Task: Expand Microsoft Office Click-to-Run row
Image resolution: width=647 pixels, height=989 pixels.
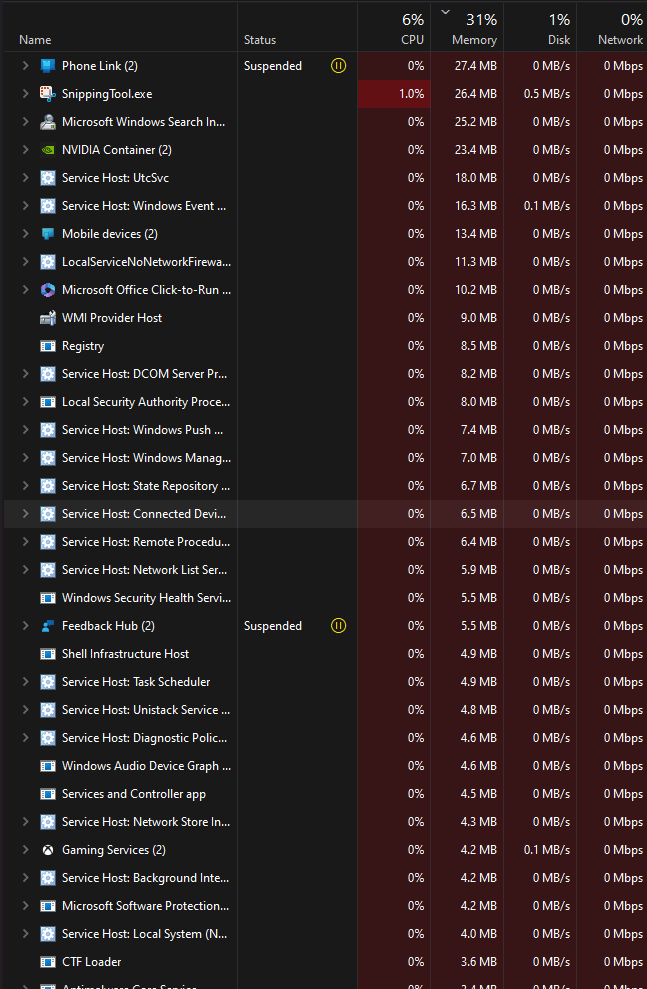Action: tap(25, 290)
